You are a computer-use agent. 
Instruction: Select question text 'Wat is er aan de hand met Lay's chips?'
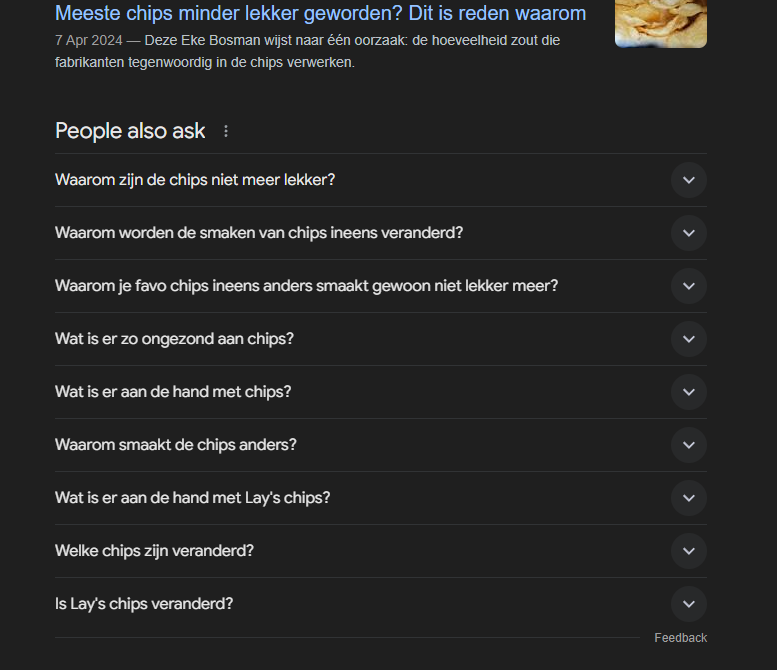click(x=192, y=498)
